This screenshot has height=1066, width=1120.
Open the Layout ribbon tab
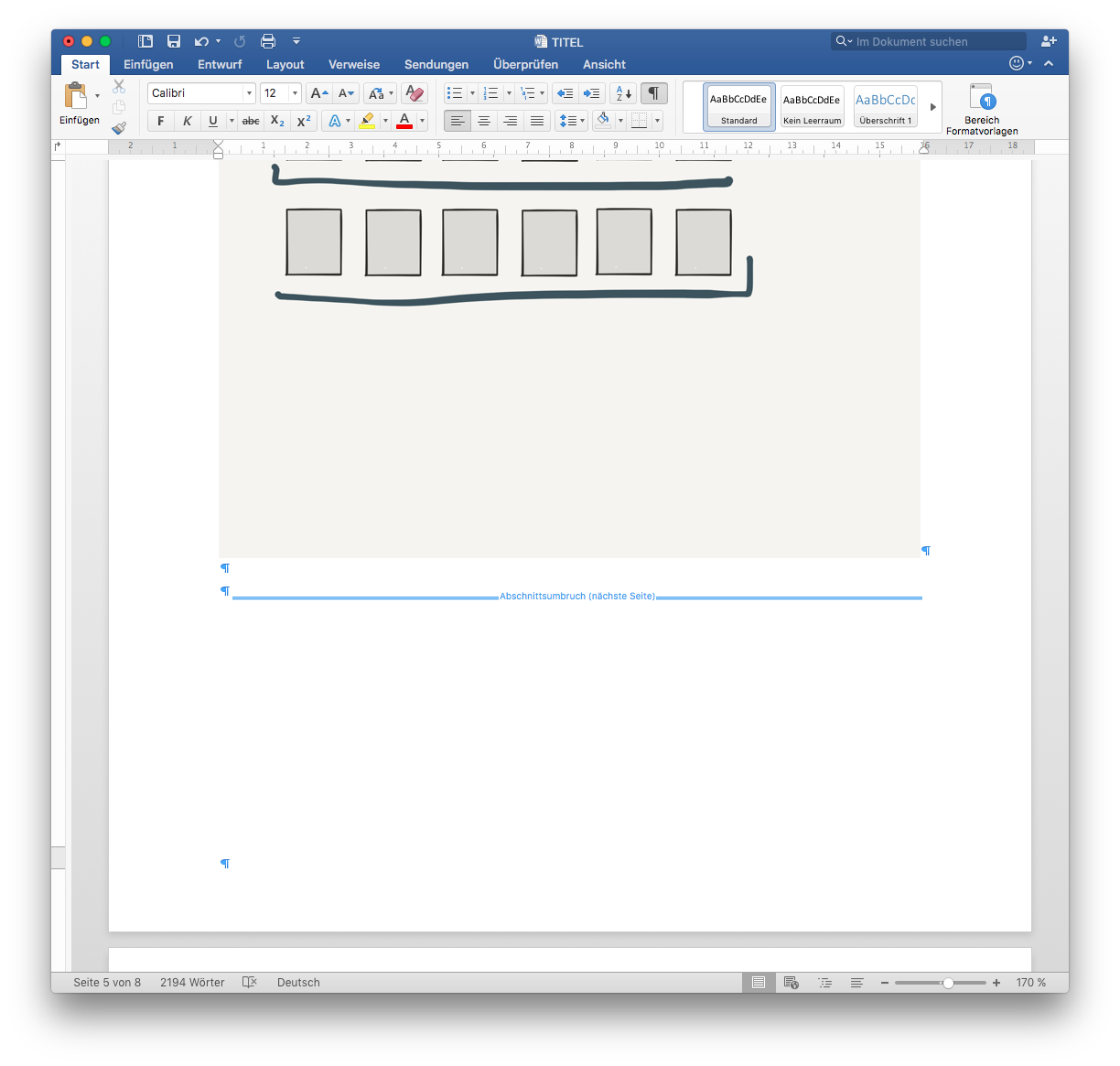[x=285, y=64]
